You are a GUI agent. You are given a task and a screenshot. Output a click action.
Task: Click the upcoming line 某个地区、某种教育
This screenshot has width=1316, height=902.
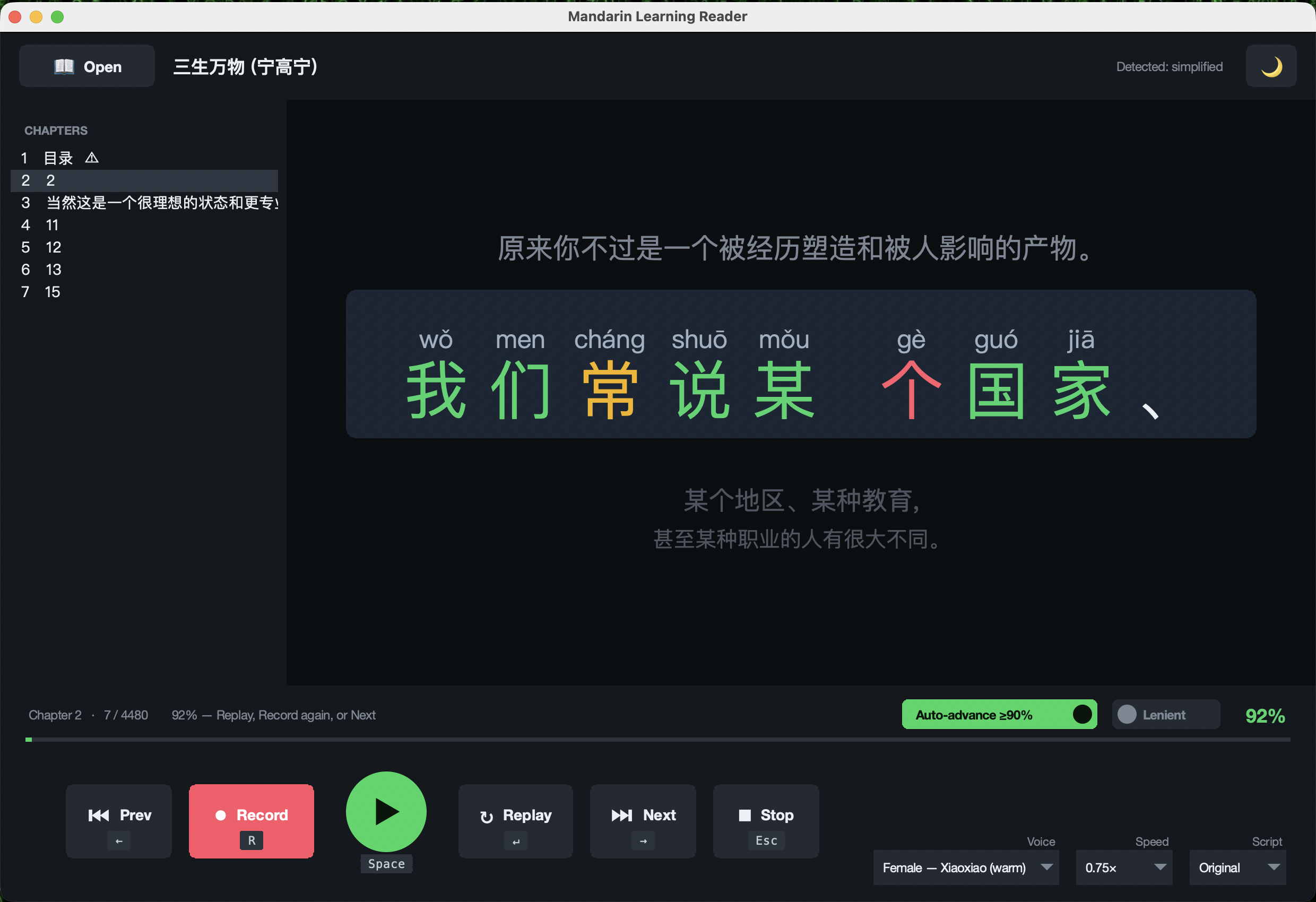[801, 500]
